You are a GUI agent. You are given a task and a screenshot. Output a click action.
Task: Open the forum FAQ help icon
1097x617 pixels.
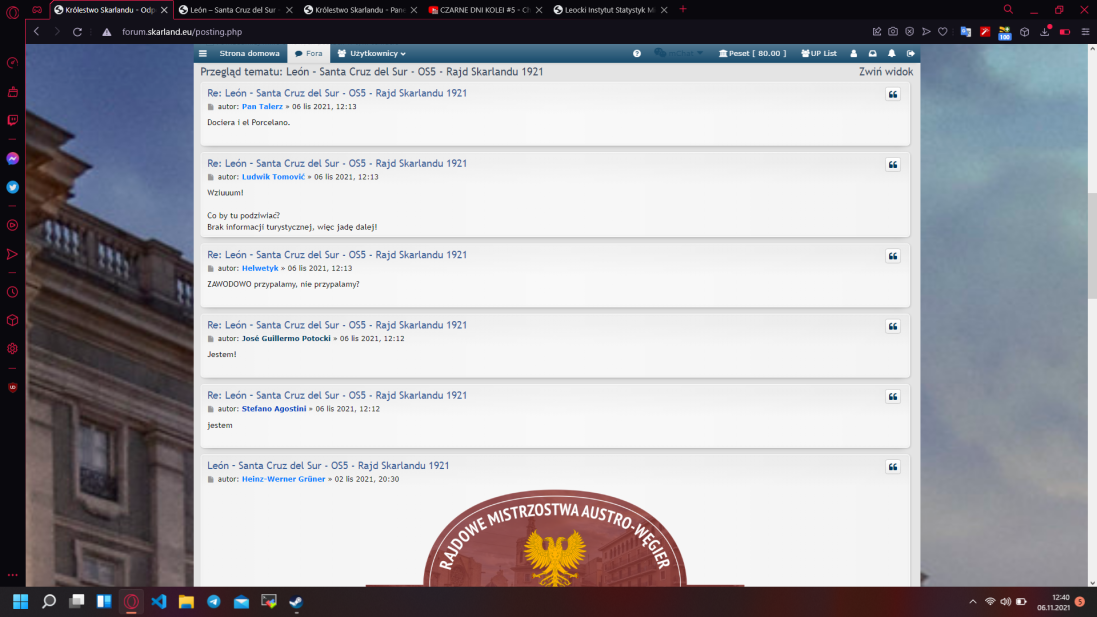point(637,53)
